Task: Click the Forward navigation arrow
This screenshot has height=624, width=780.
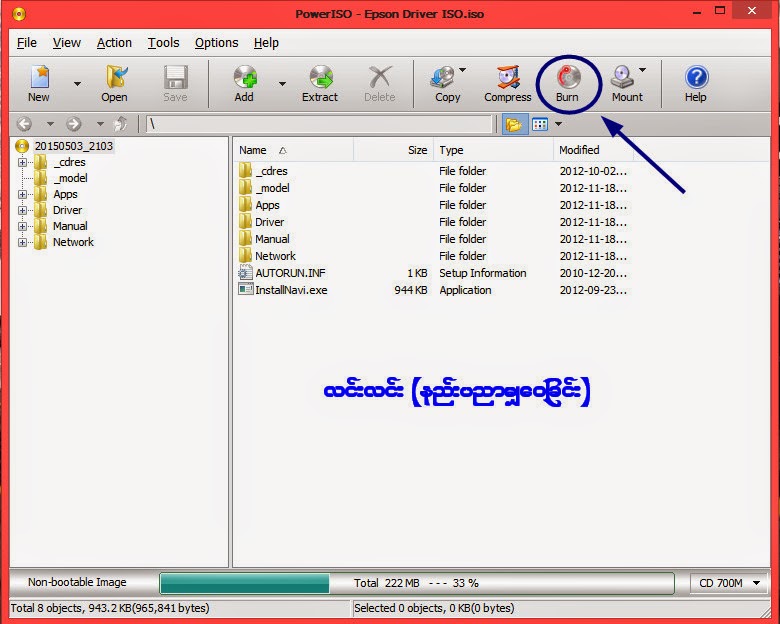Action: (x=74, y=123)
